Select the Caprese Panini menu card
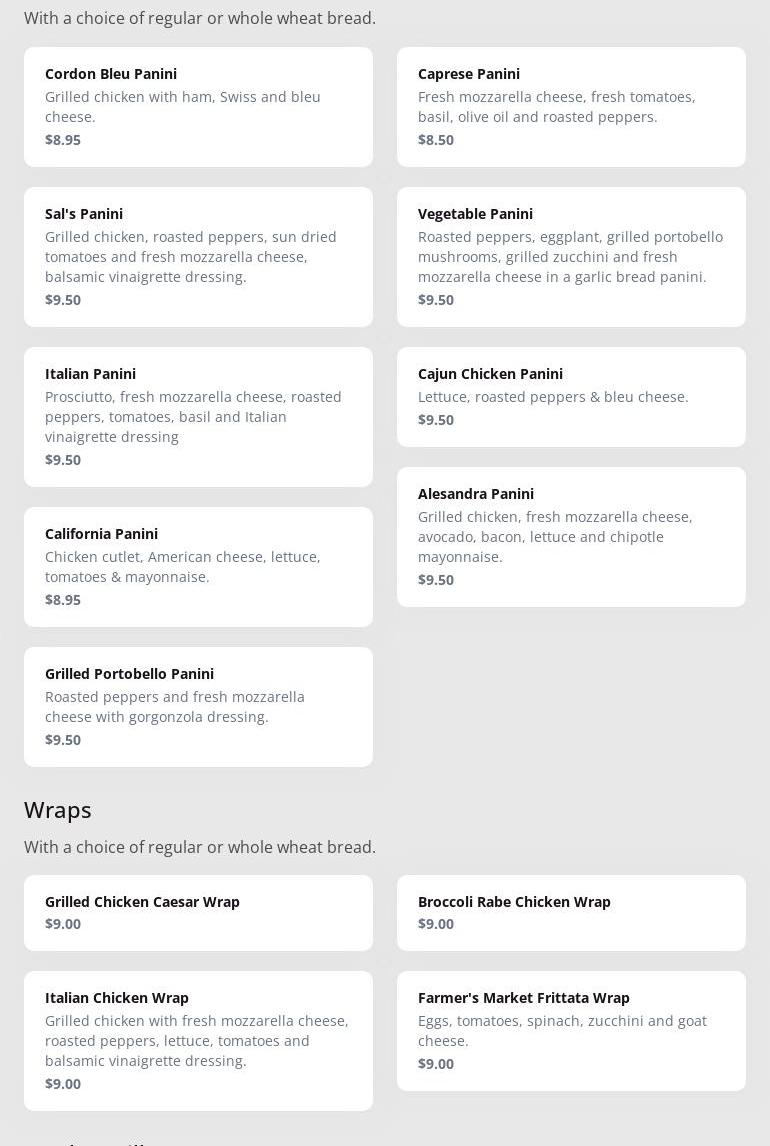Image resolution: width=770 pixels, height=1146 pixels. pos(571,106)
